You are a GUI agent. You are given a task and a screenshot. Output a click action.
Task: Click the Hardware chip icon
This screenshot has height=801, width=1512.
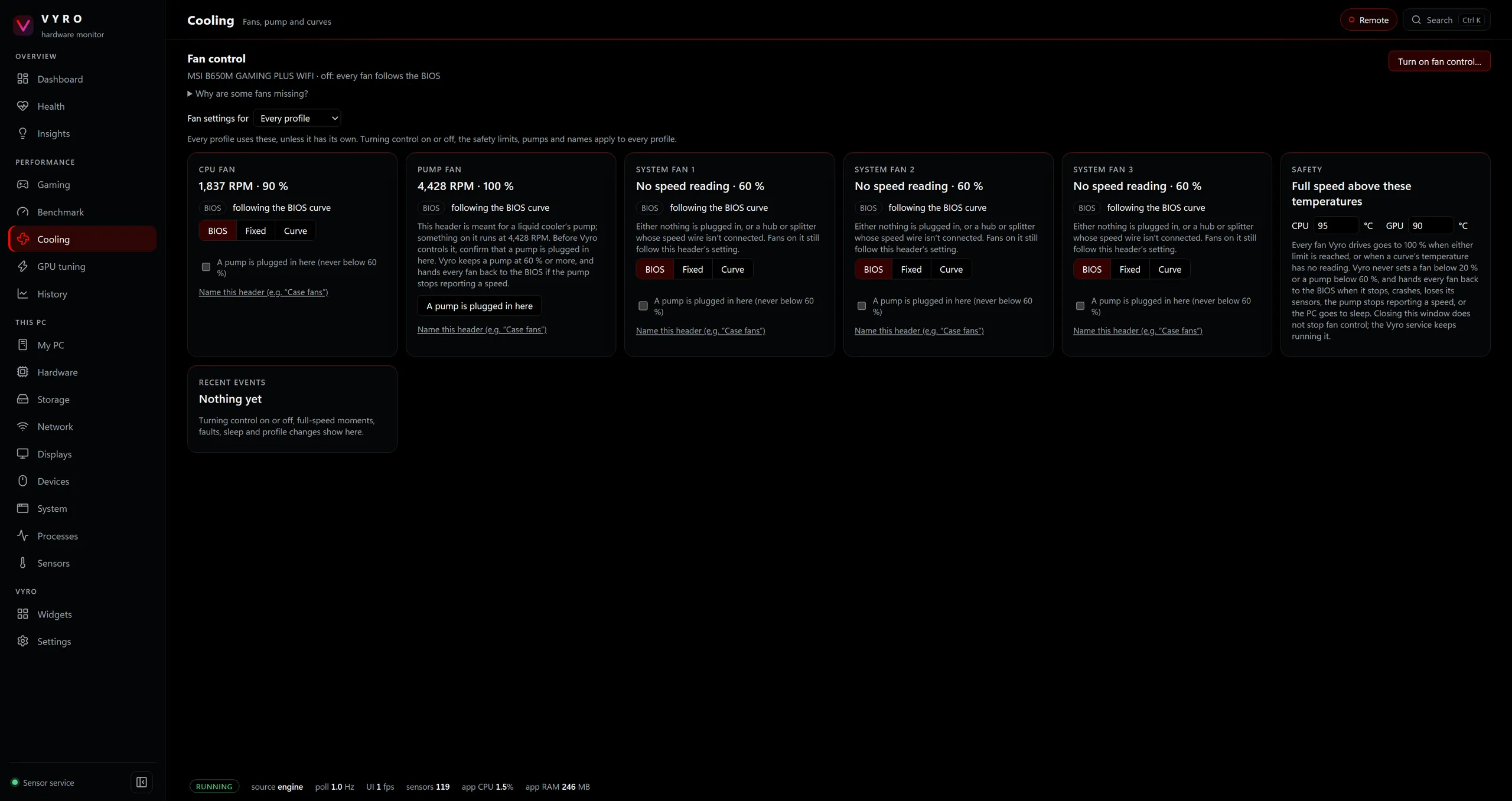(22, 372)
